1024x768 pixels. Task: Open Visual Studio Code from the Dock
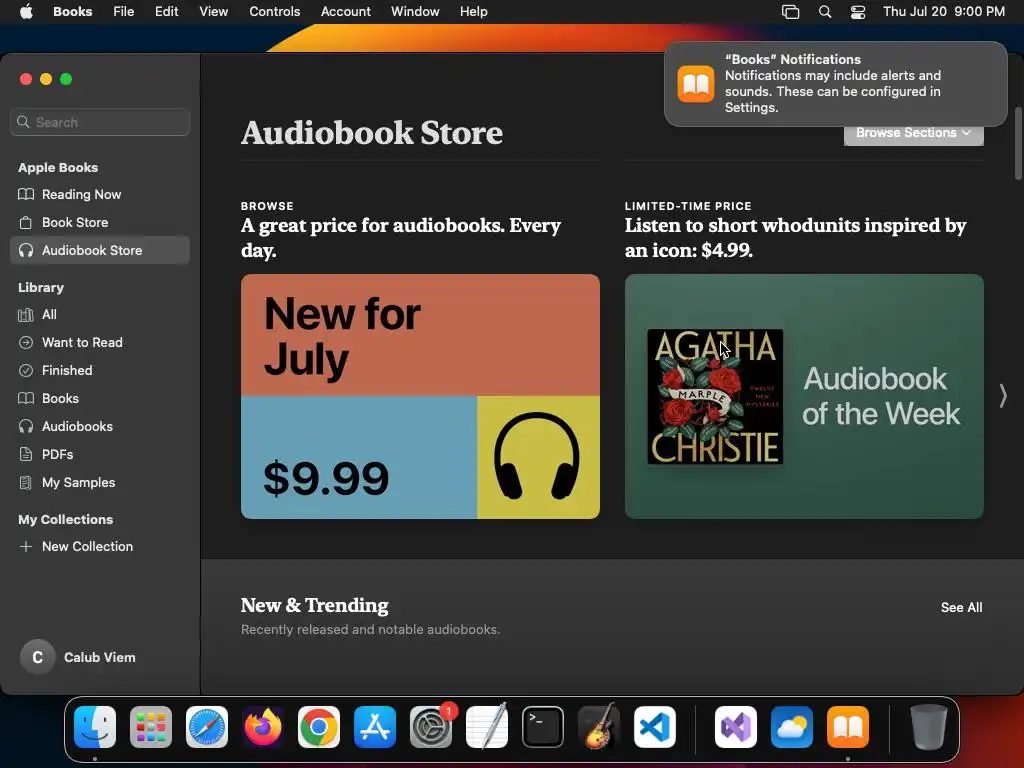655,727
